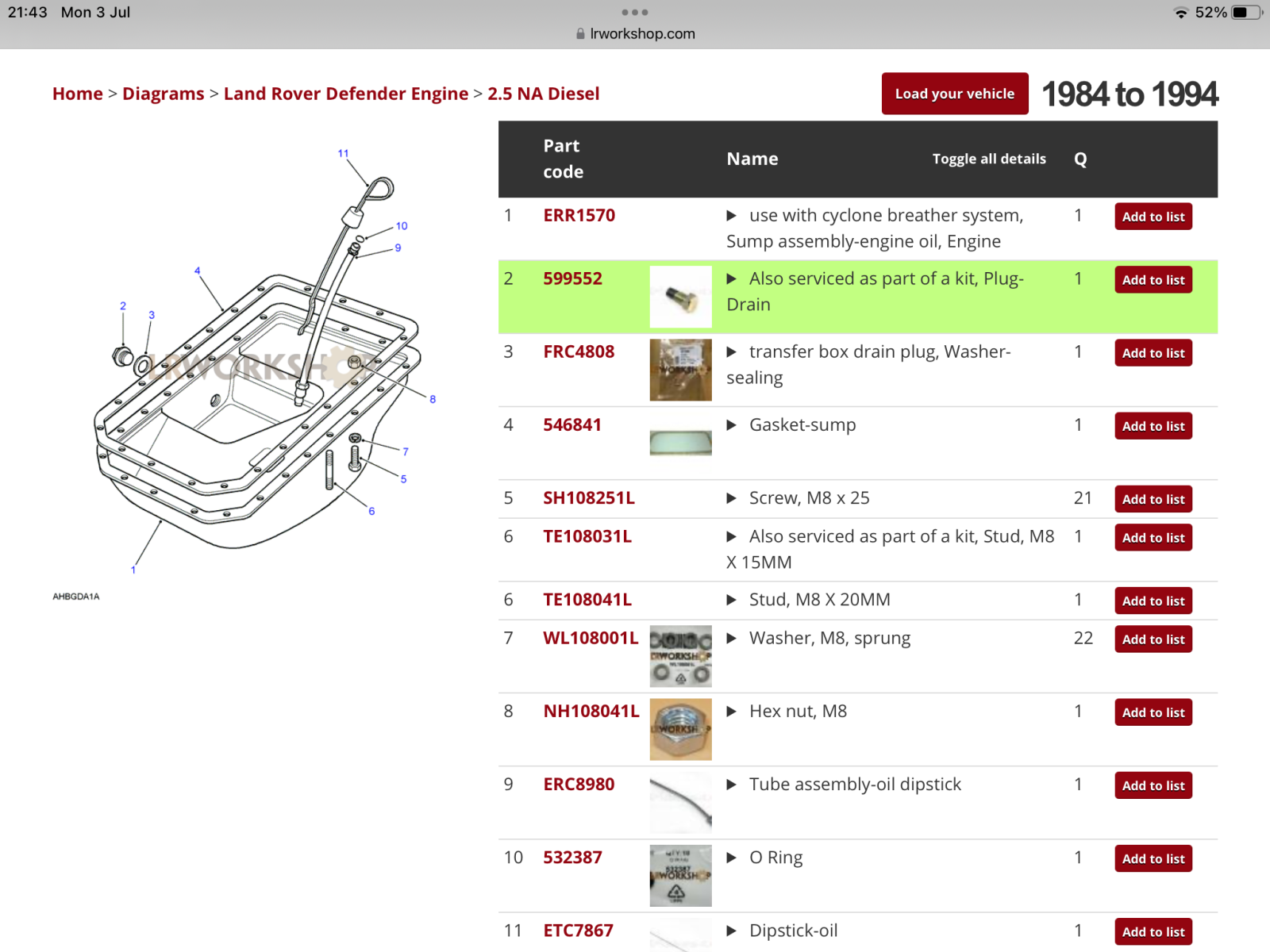View drain plug 599552 photo thumbnail
The height and width of the screenshot is (952, 1270).
pyautogui.click(x=681, y=297)
